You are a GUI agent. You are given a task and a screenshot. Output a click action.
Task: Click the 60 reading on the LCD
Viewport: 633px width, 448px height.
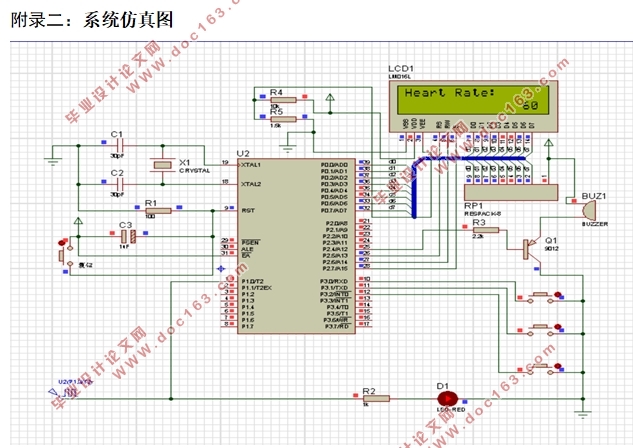pos(530,105)
